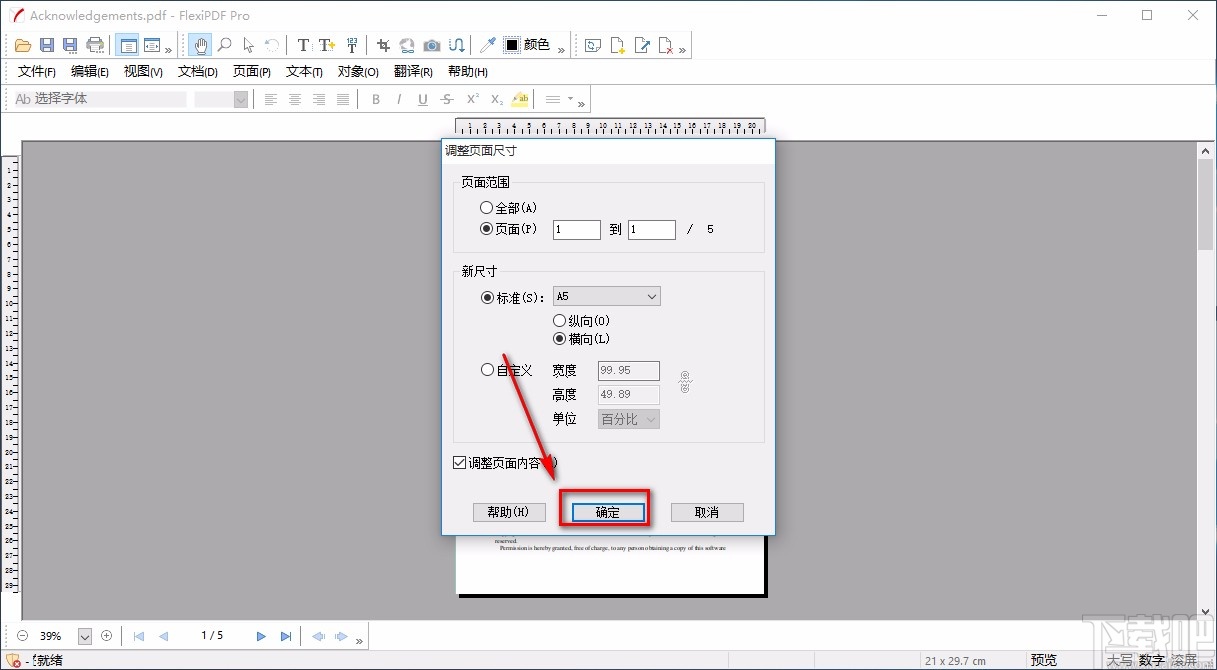The image size is (1217, 670).
Task: Select the Text editing tool
Action: (x=302, y=45)
